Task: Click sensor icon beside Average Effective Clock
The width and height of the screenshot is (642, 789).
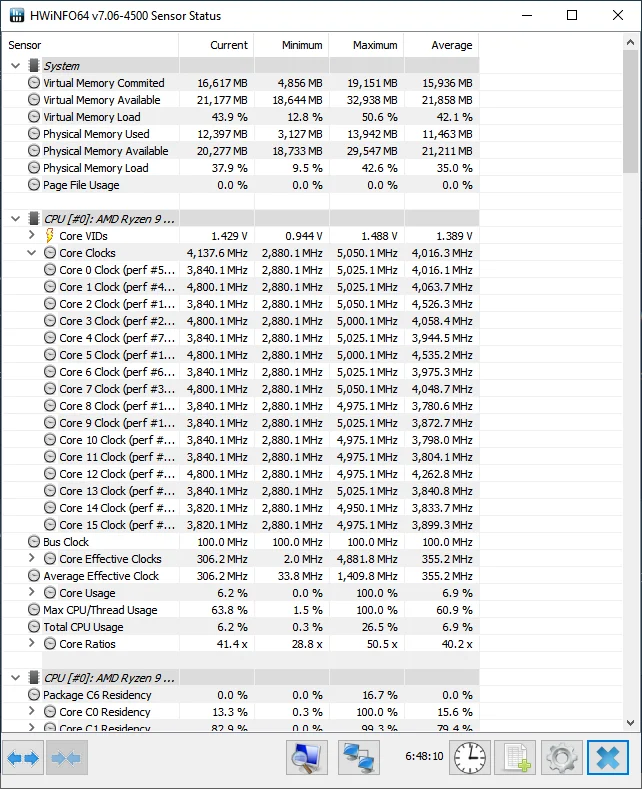Action: click(34, 575)
